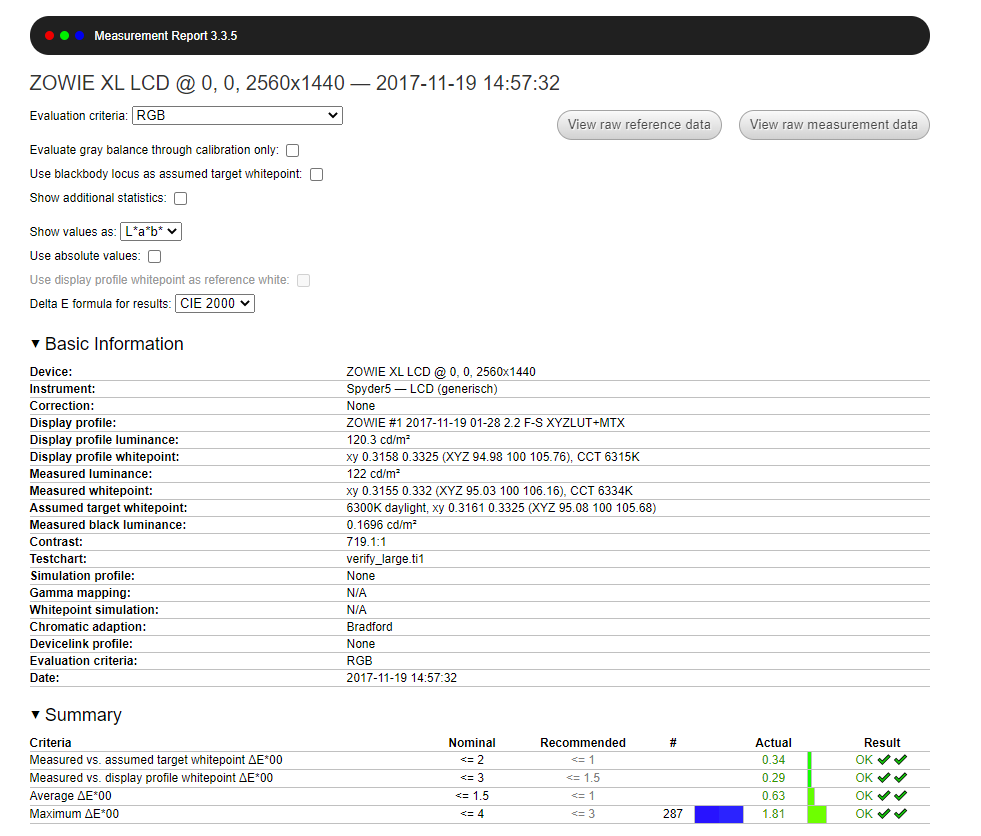Click actual value 0.34 in Summary

click(x=773, y=760)
